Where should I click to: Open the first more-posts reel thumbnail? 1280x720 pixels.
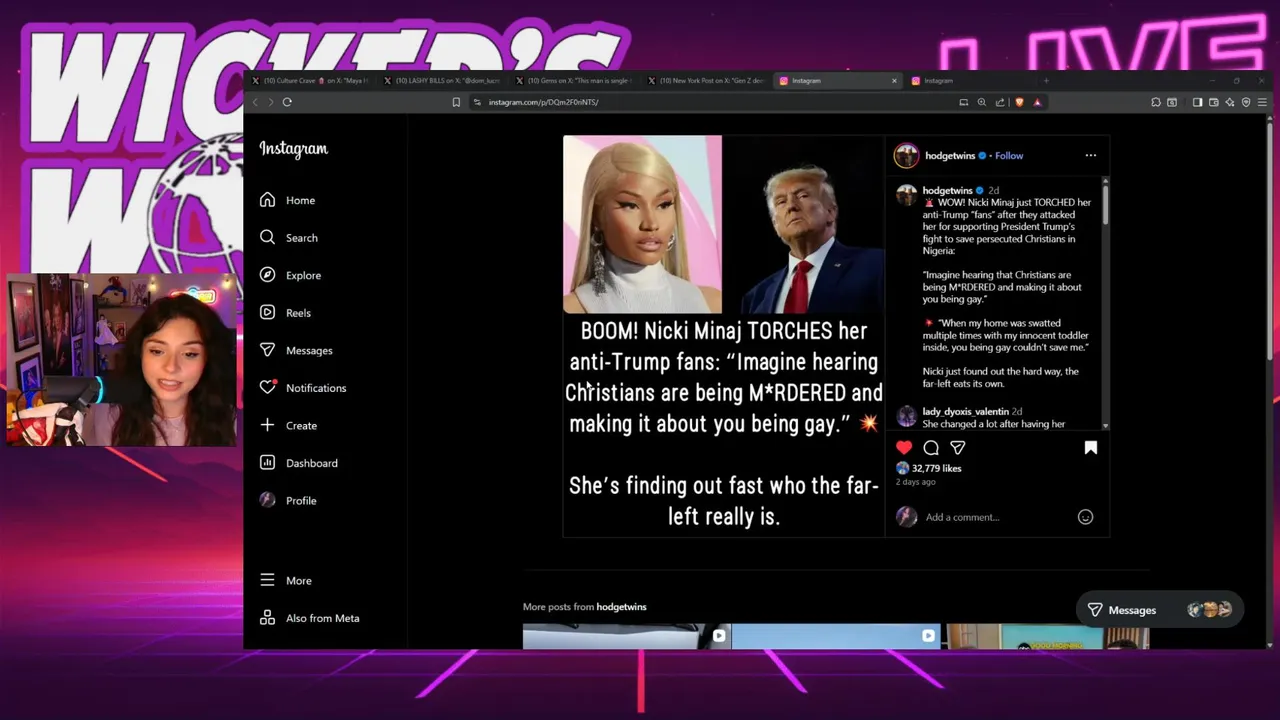tap(626, 636)
